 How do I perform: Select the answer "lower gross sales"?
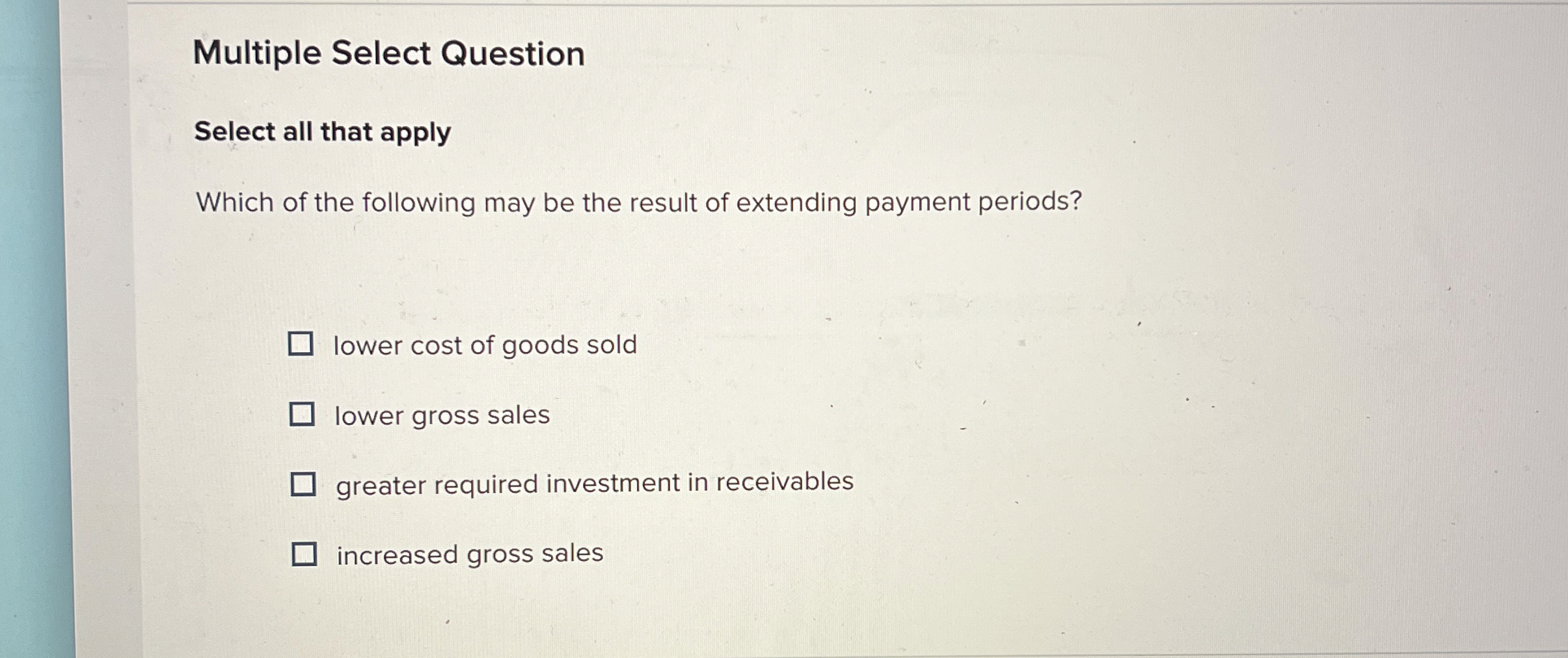click(442, 415)
